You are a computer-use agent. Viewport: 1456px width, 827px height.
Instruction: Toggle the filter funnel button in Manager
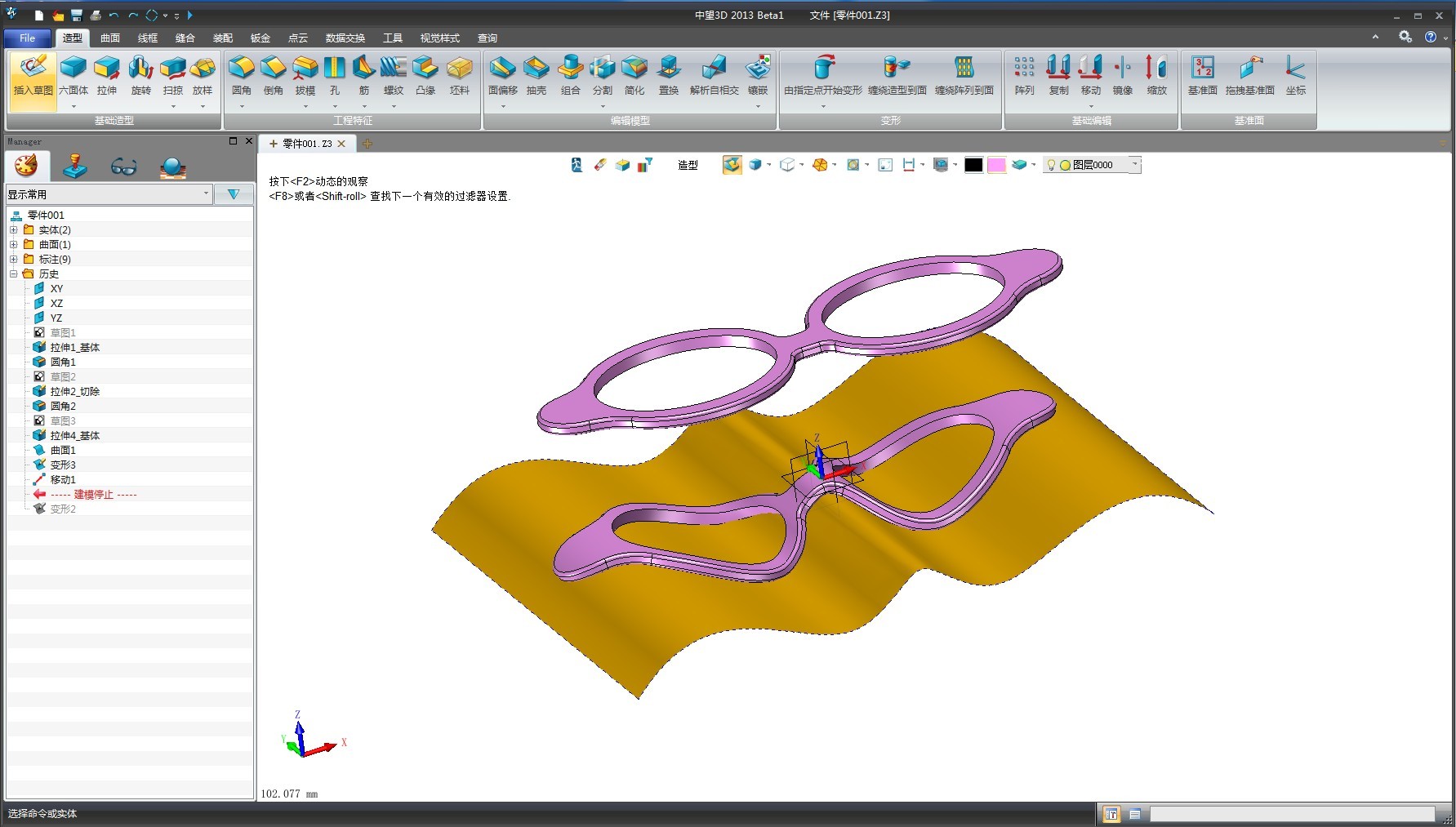234,194
